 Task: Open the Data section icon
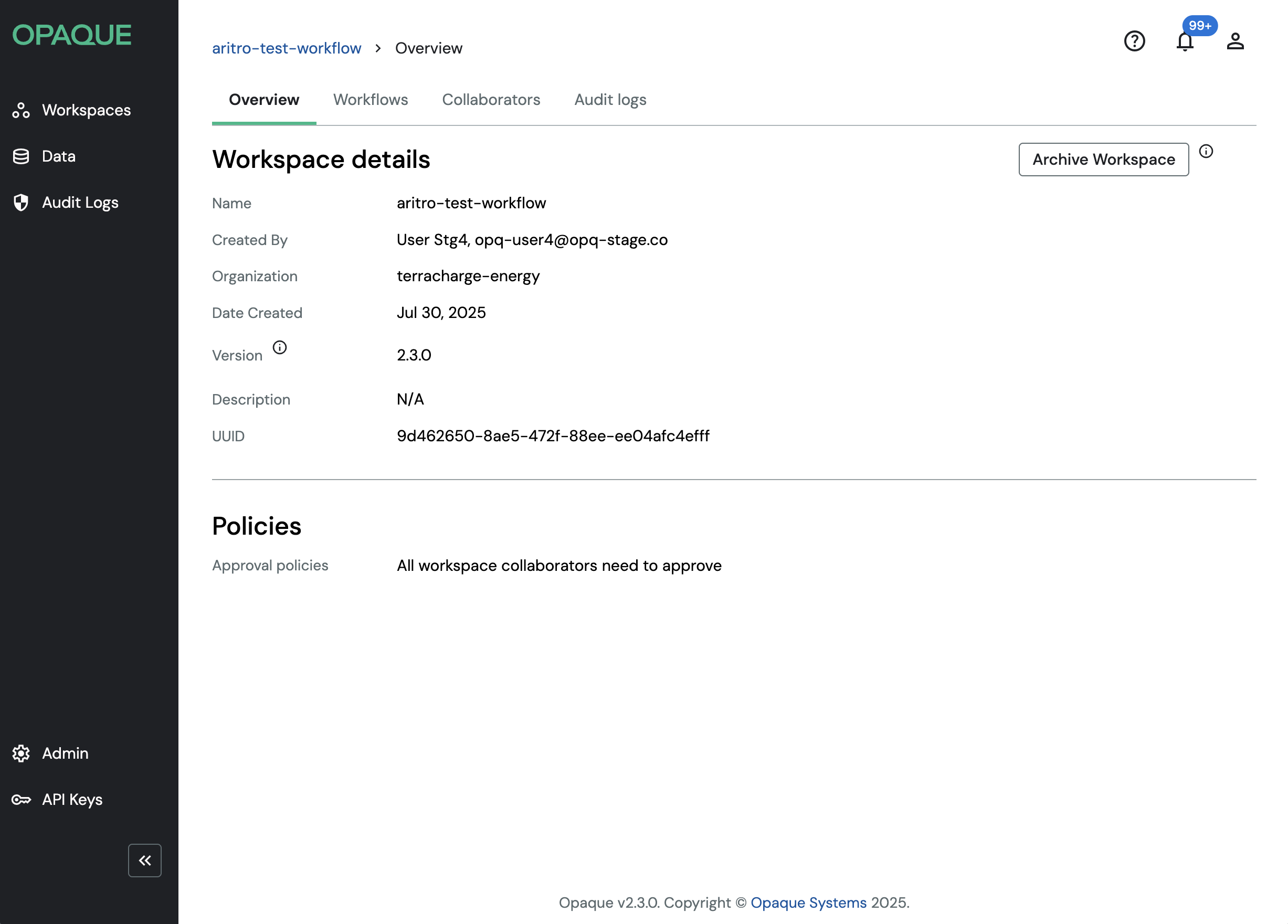21,156
